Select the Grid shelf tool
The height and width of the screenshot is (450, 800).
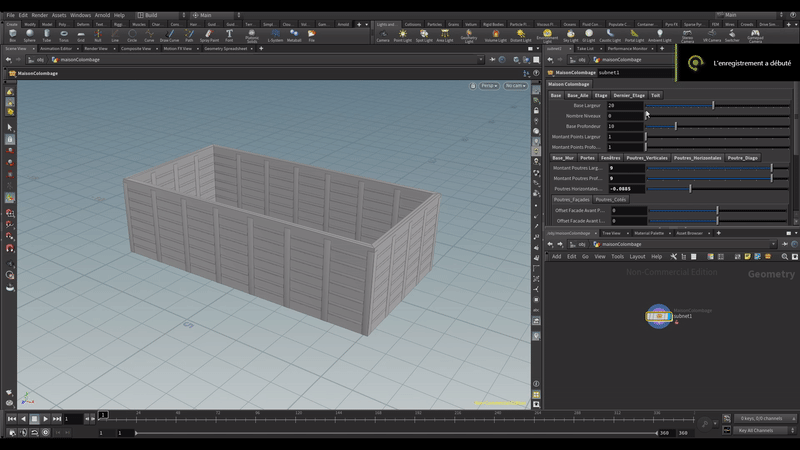(81, 35)
